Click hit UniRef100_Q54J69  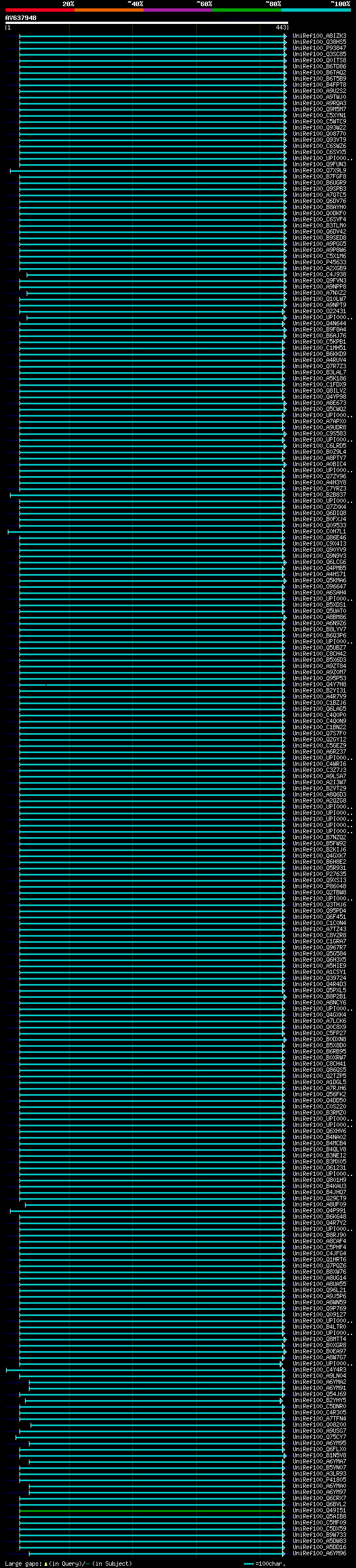(x=319, y=1394)
